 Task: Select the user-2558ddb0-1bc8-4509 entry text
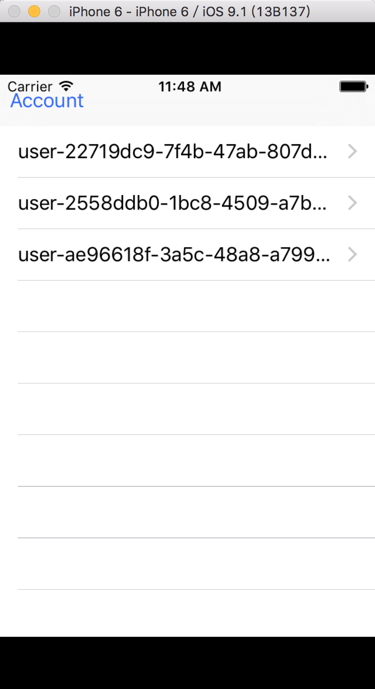173,203
